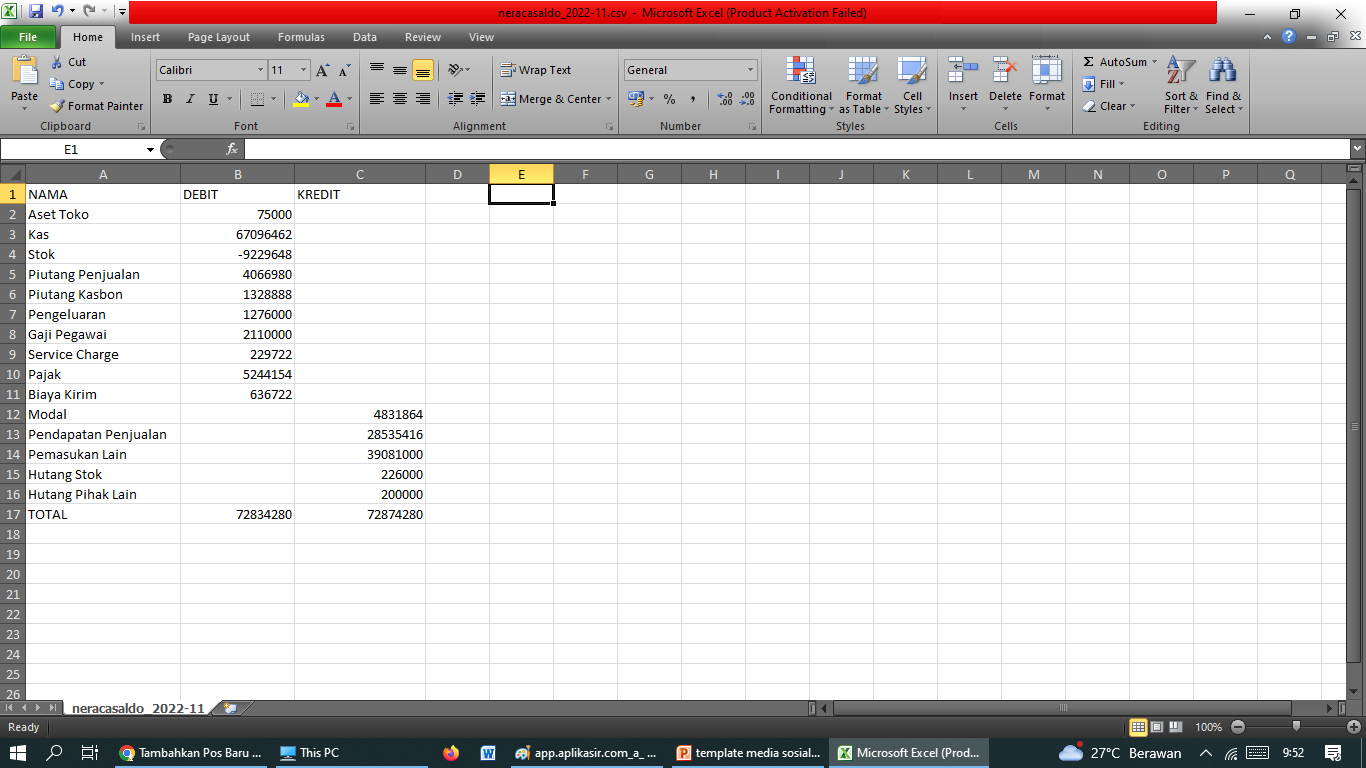This screenshot has height=768, width=1366.
Task: Toggle italic formatting
Action: pos(190,99)
